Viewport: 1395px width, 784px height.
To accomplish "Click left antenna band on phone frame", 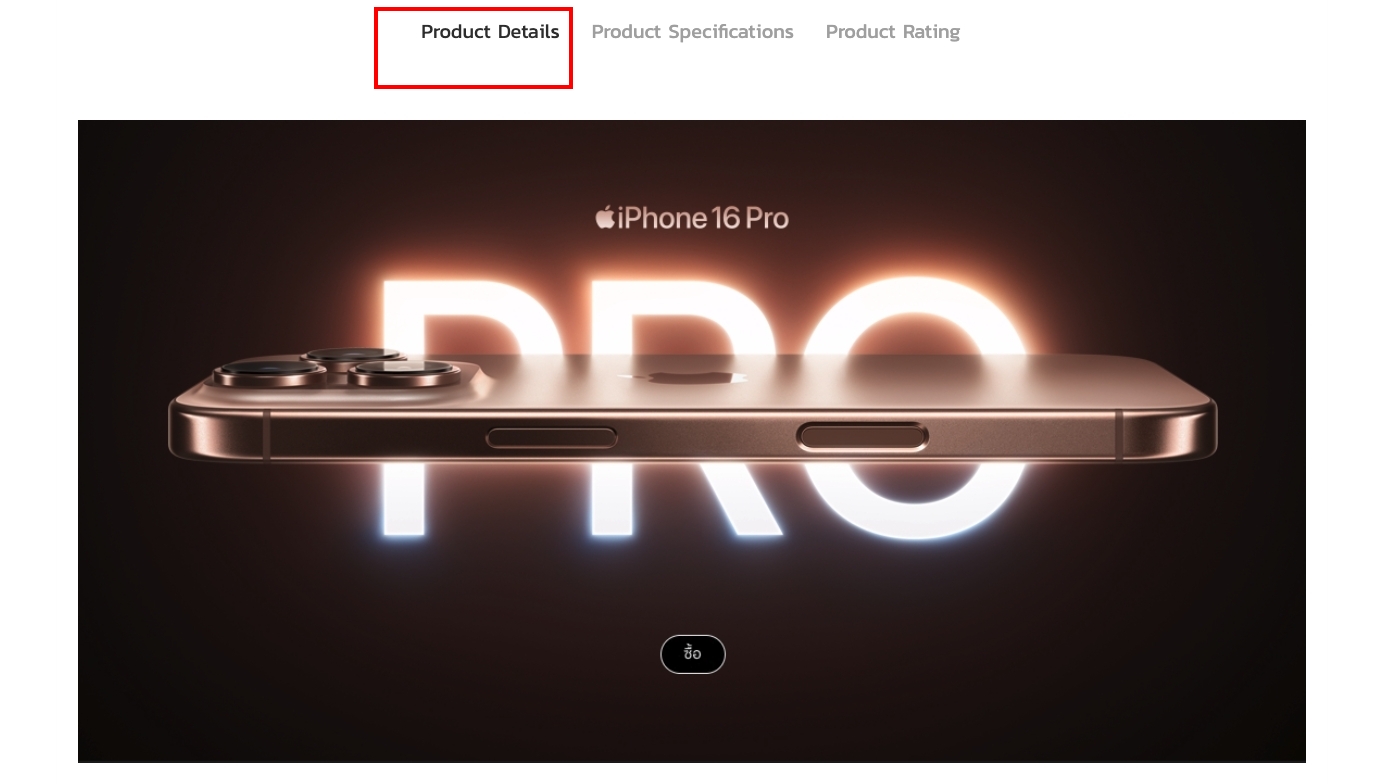I will click(267, 436).
